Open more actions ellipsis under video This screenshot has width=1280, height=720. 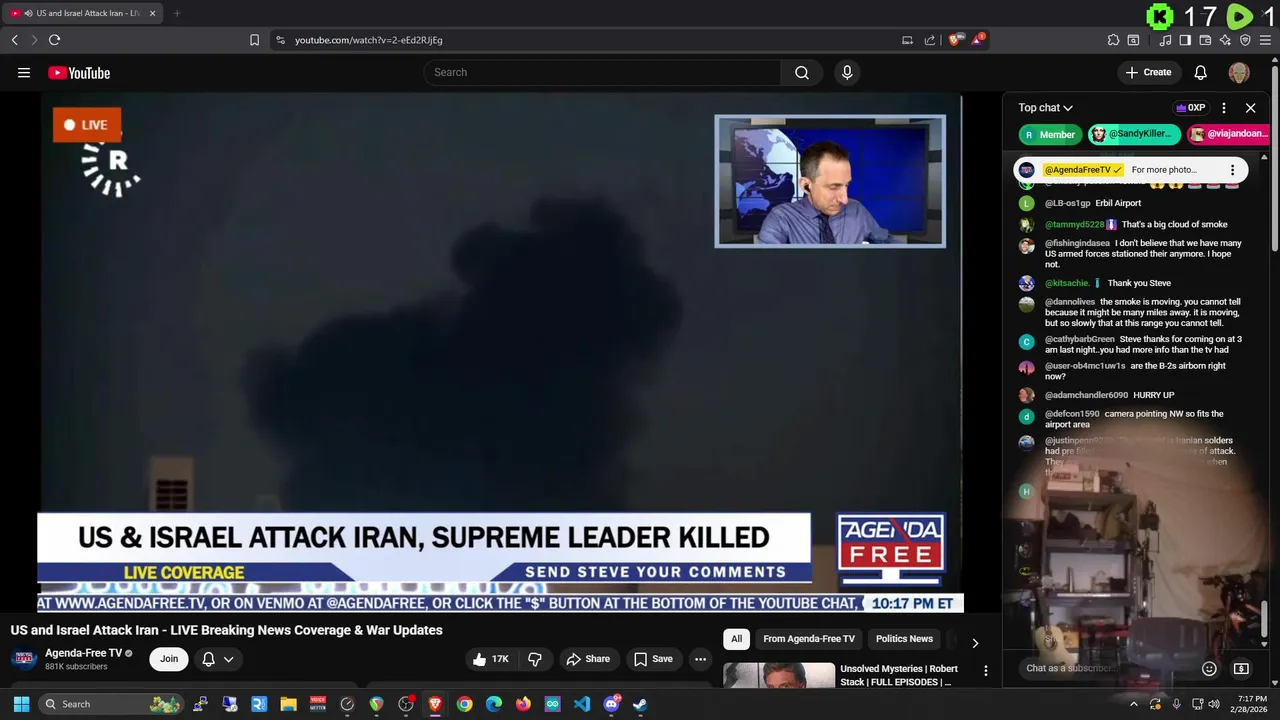click(x=700, y=659)
